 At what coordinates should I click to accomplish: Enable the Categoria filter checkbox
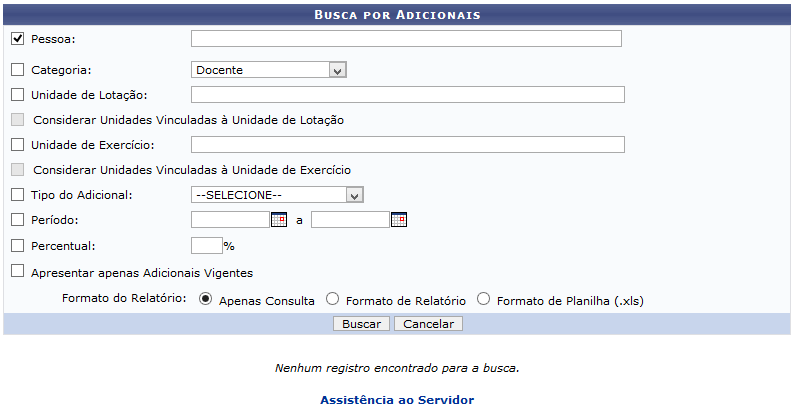tap(17, 69)
